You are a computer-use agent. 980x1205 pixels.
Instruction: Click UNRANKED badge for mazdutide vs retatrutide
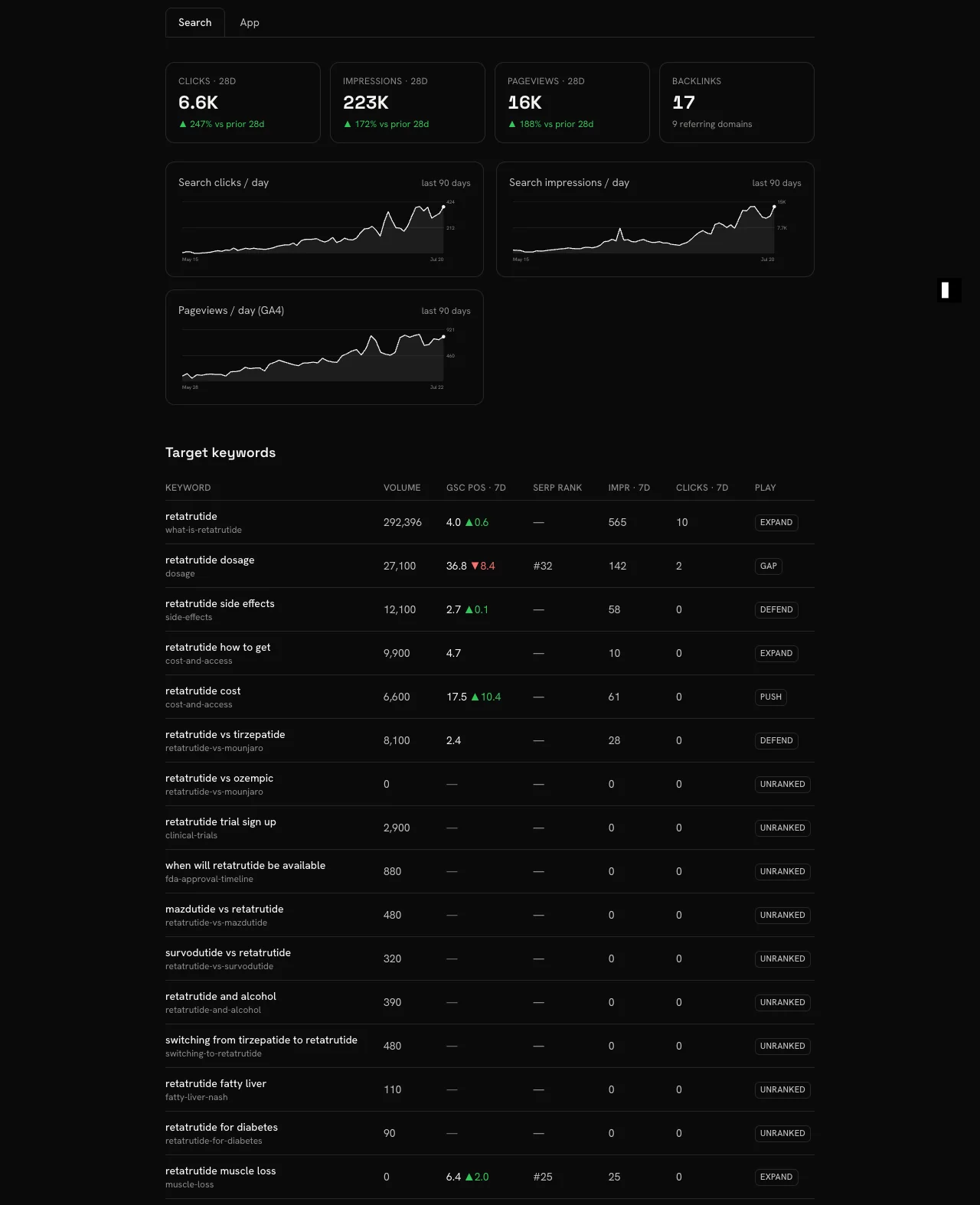coord(782,916)
